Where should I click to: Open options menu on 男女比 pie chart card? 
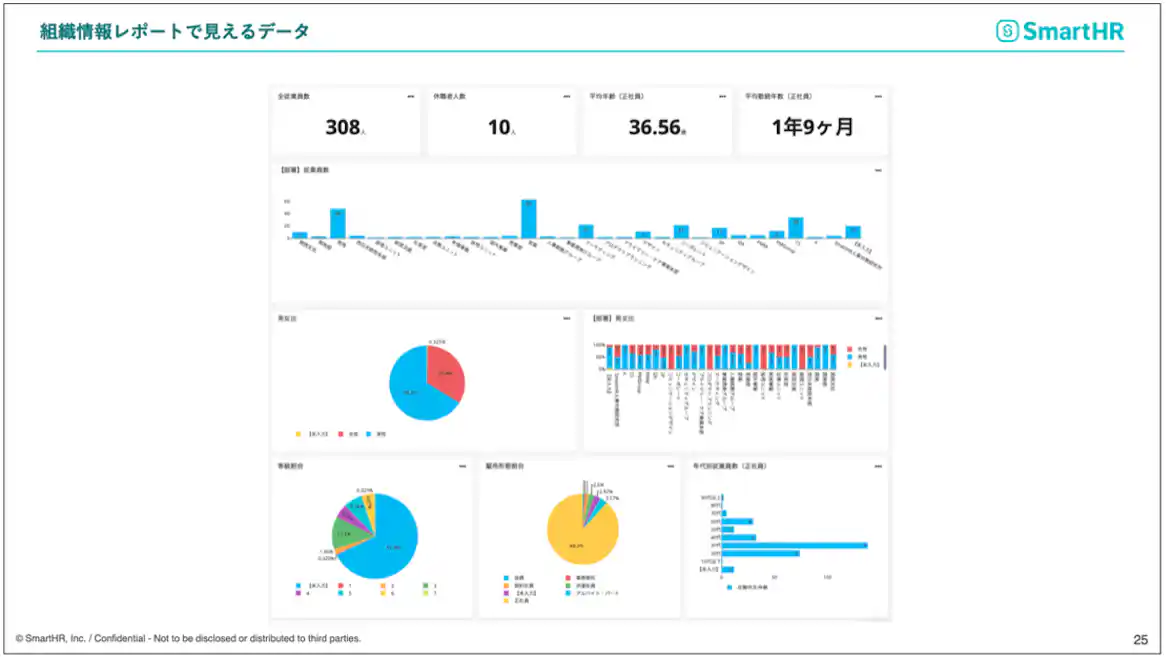click(x=567, y=318)
